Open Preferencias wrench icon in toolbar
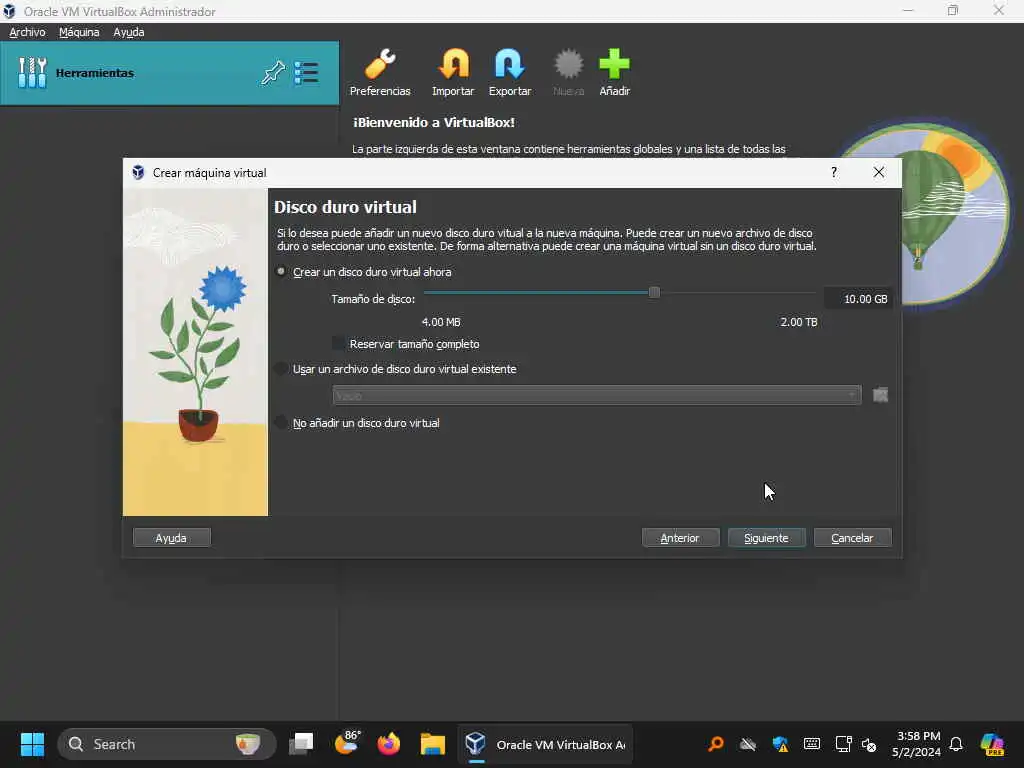Viewport: 1024px width, 768px height. click(380, 64)
